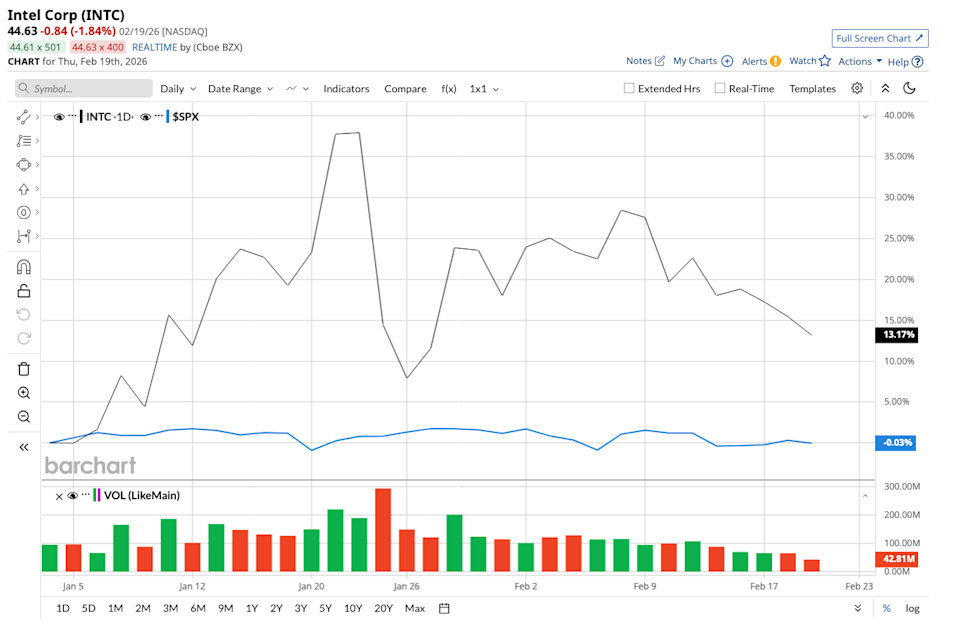
Task: Click the blue $SPX color swatch
Action: point(168,117)
